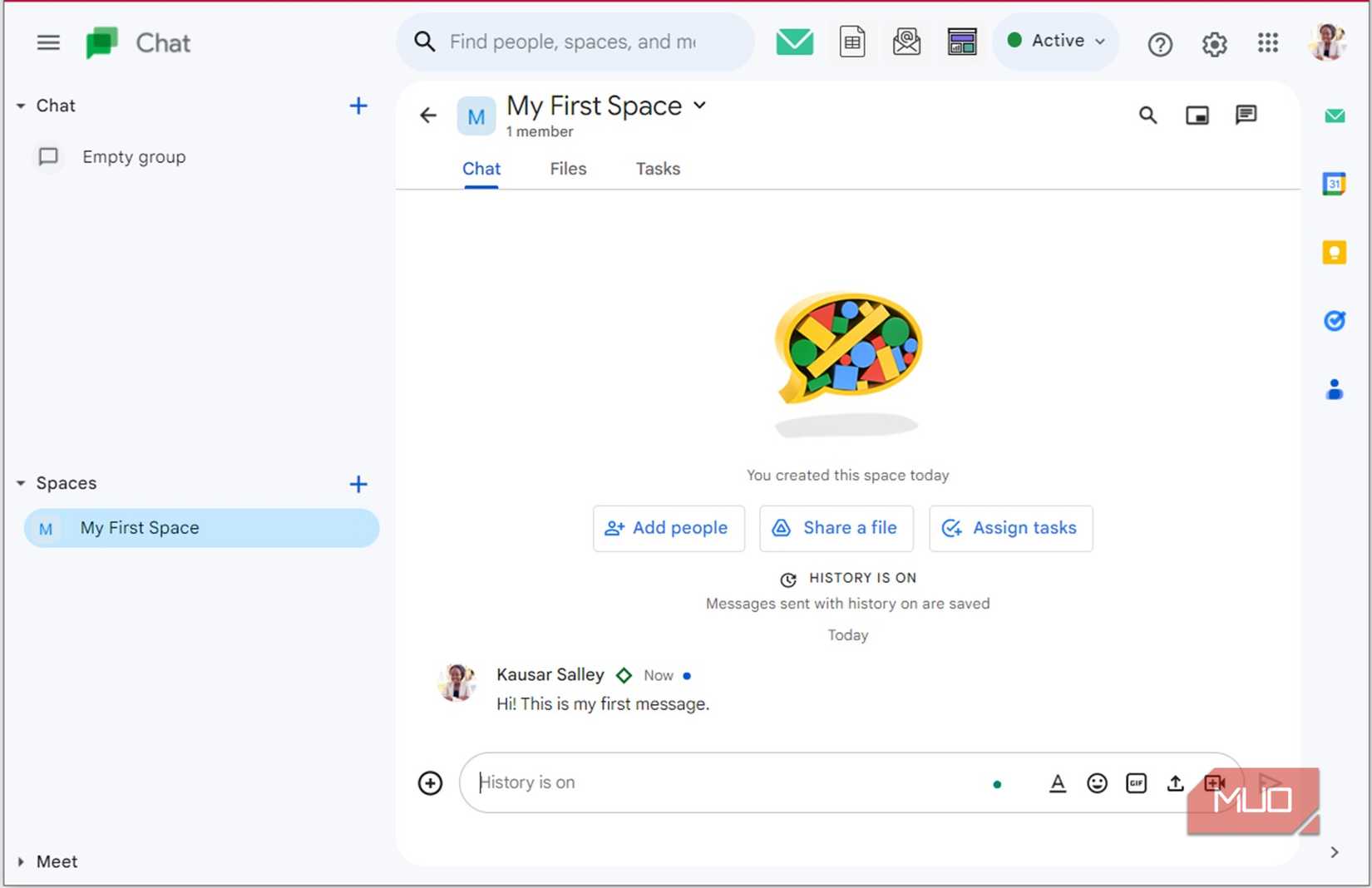This screenshot has height=888, width=1372.
Task: Open Google Keep in the side panel
Action: (1334, 252)
